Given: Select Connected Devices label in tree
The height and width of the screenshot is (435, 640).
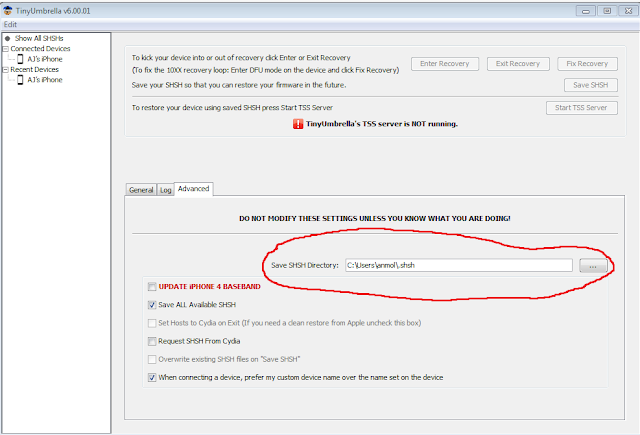Looking at the screenshot, I should pos(40,49).
